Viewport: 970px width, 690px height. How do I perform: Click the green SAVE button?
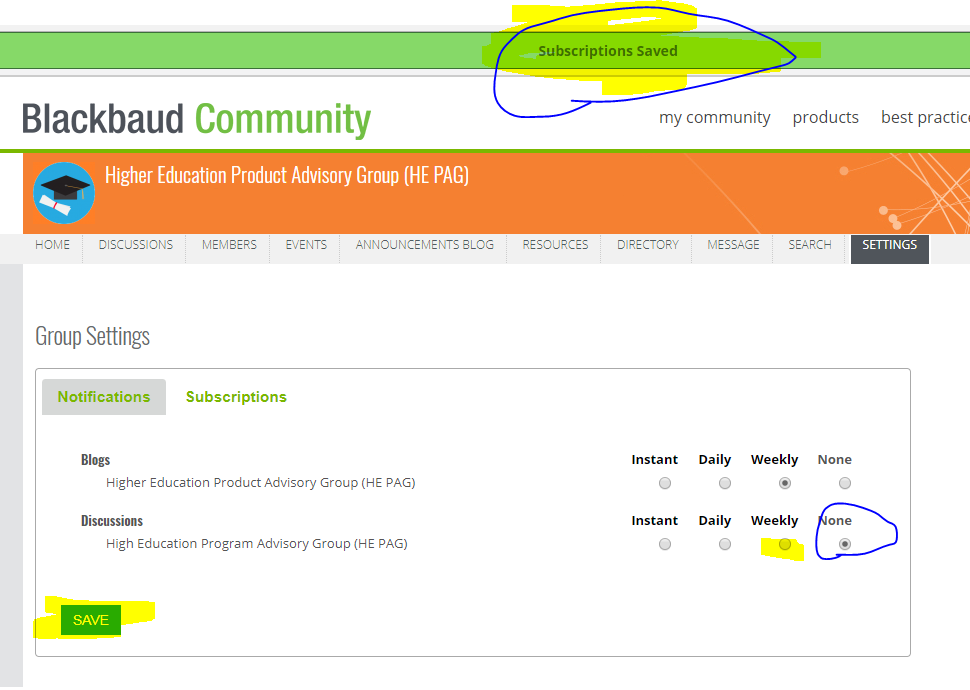[x=91, y=620]
